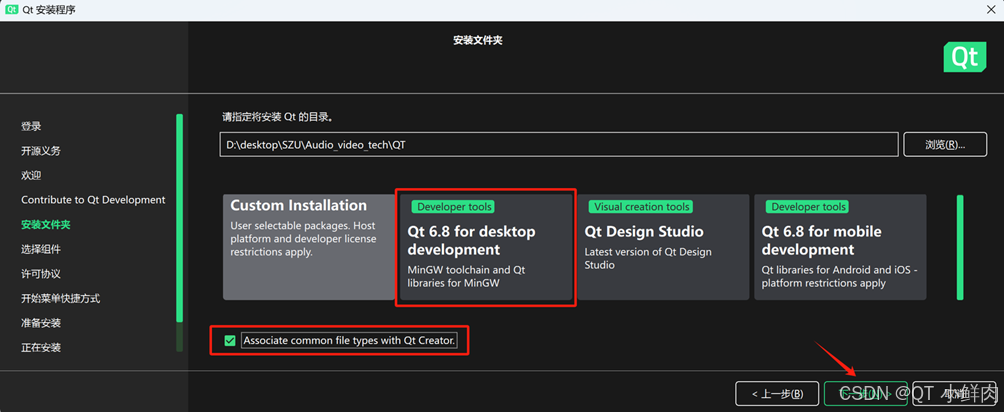This screenshot has height=412, width=1004.
Task: Click the sidebar steps vertical scrollbar
Action: (x=180, y=232)
